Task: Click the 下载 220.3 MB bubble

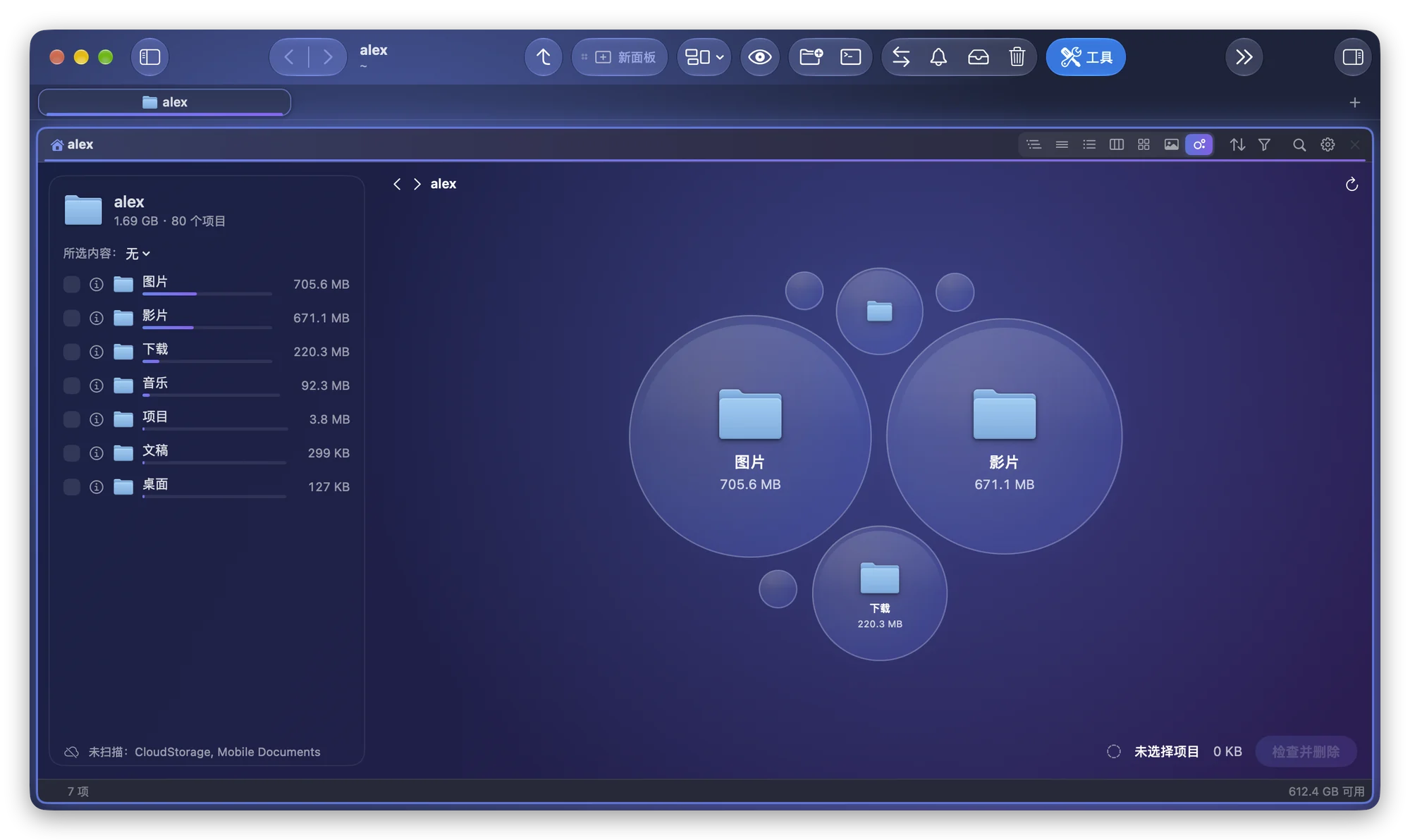Action: click(x=879, y=593)
